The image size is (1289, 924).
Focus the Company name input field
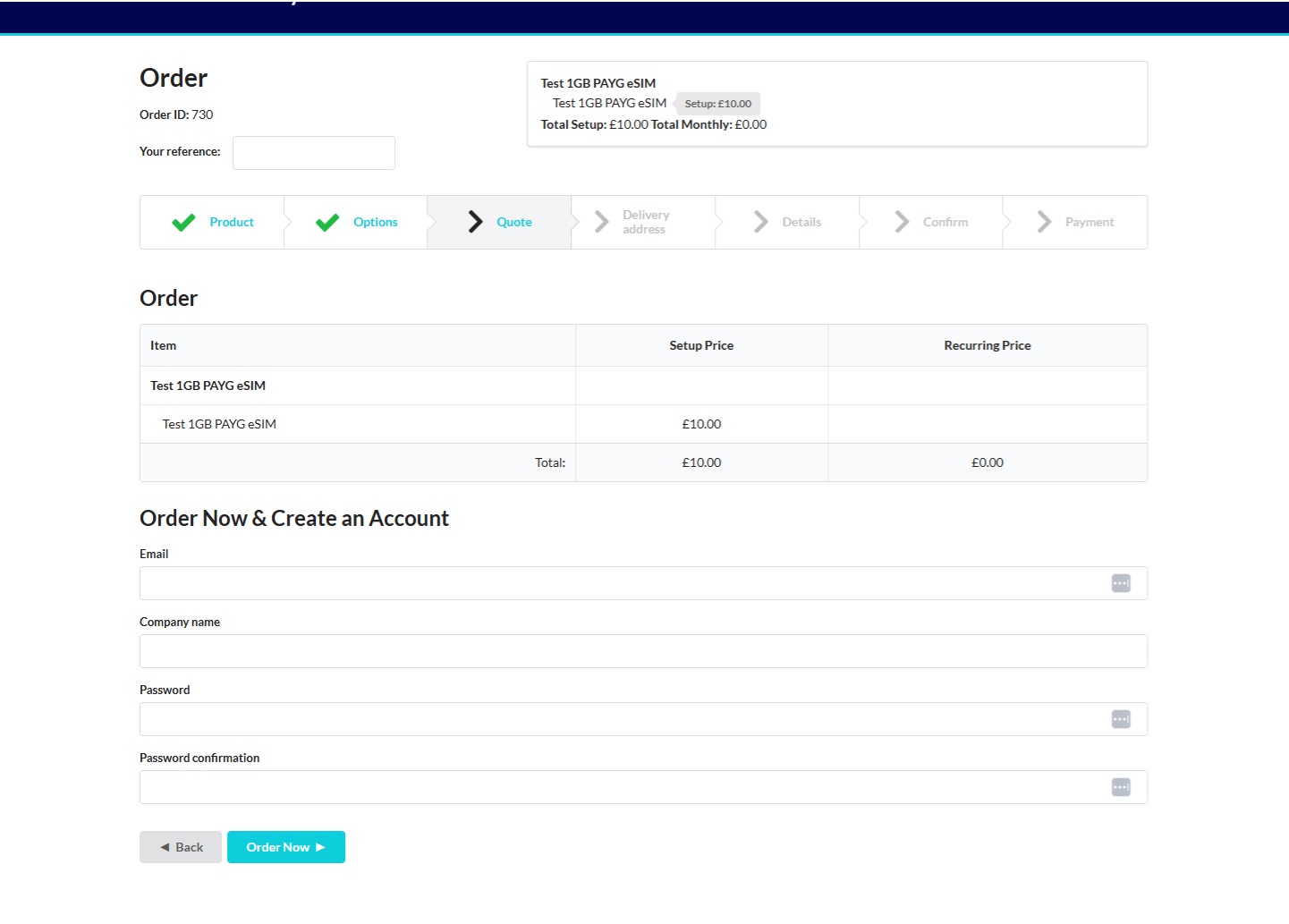pos(643,651)
